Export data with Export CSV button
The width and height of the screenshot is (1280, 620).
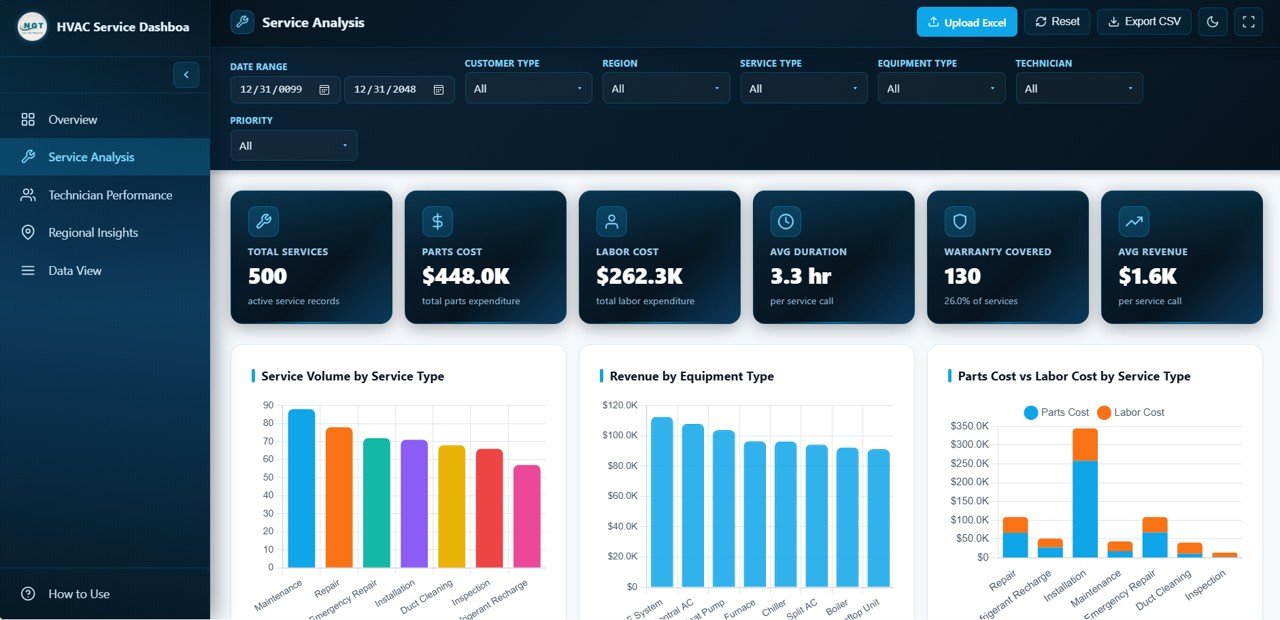(1144, 22)
